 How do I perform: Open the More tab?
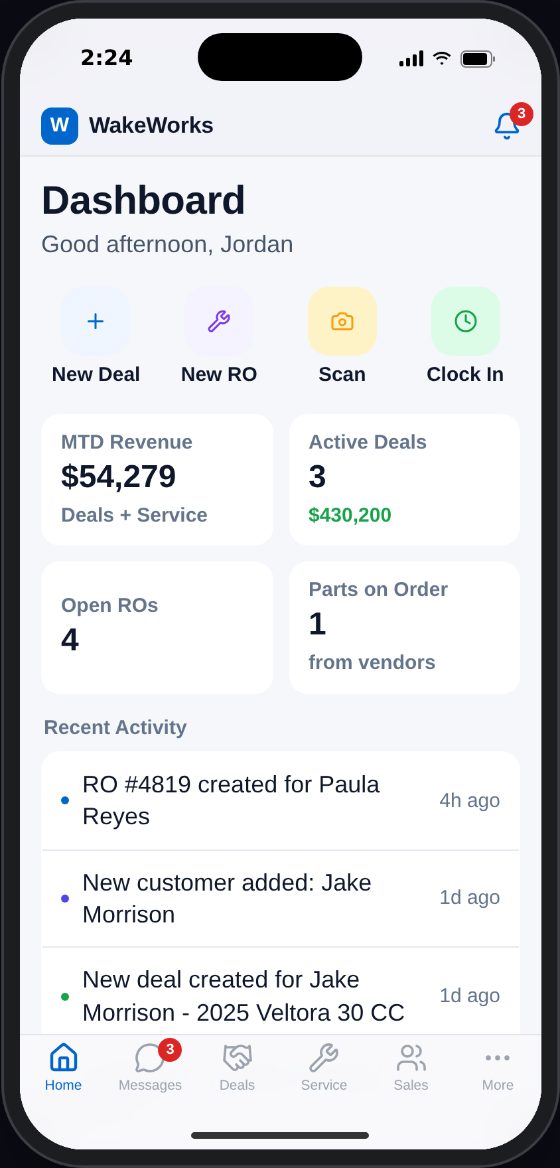[497, 1067]
